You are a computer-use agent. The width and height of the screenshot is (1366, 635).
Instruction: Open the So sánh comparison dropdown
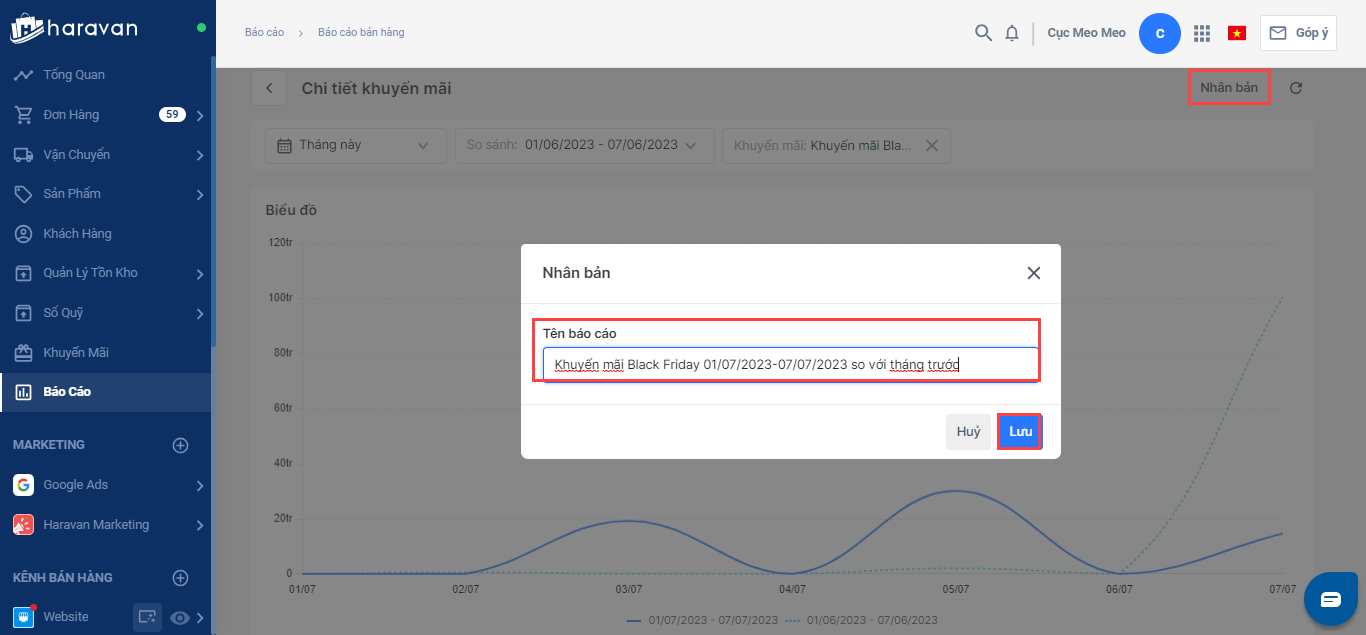[584, 145]
